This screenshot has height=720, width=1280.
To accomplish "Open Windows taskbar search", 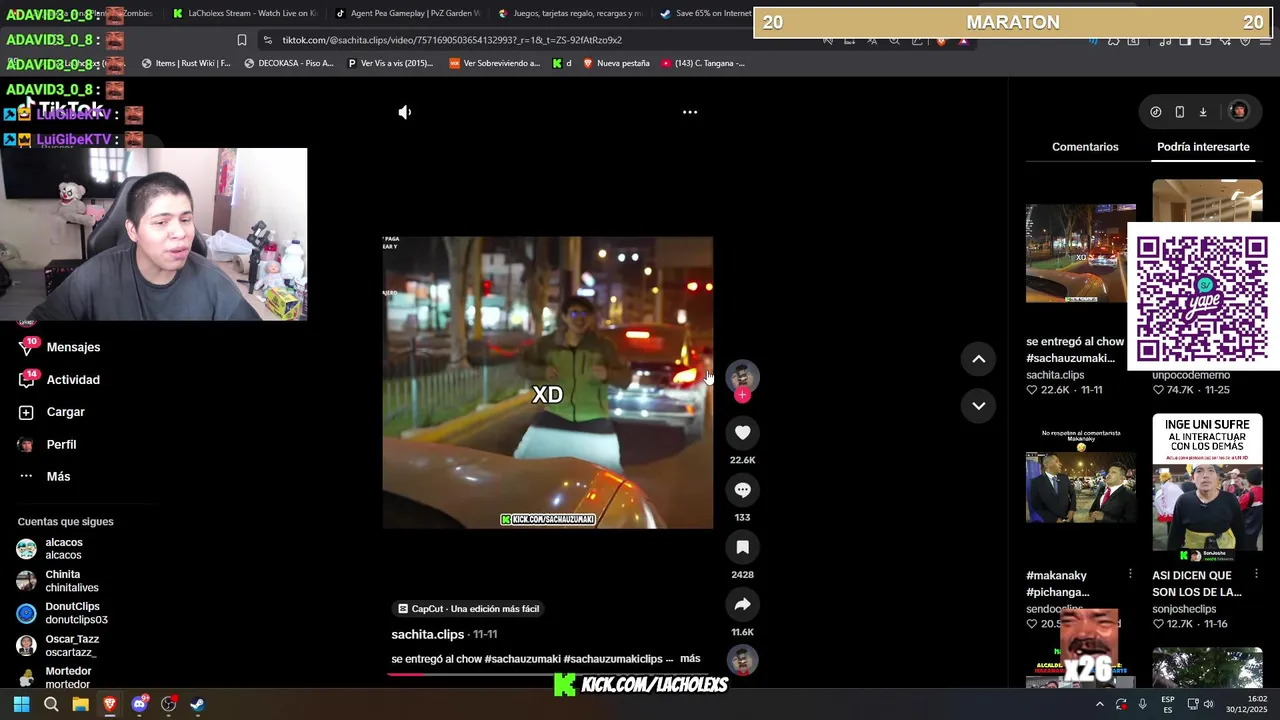I will tap(51, 704).
